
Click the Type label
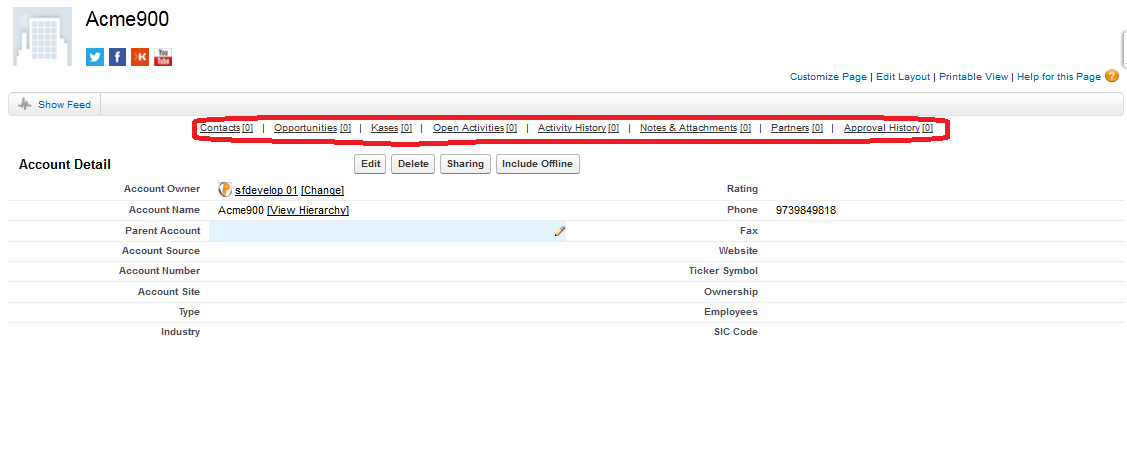click(189, 312)
